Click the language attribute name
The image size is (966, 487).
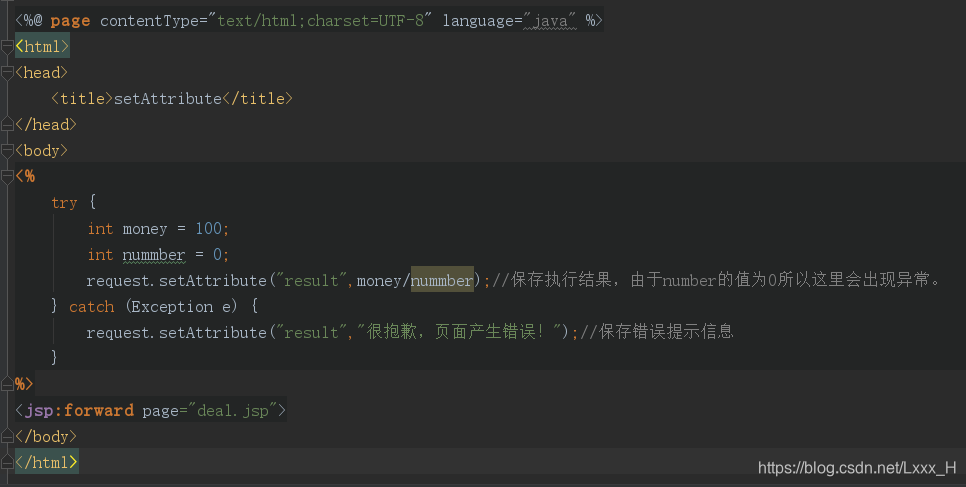click(478, 20)
